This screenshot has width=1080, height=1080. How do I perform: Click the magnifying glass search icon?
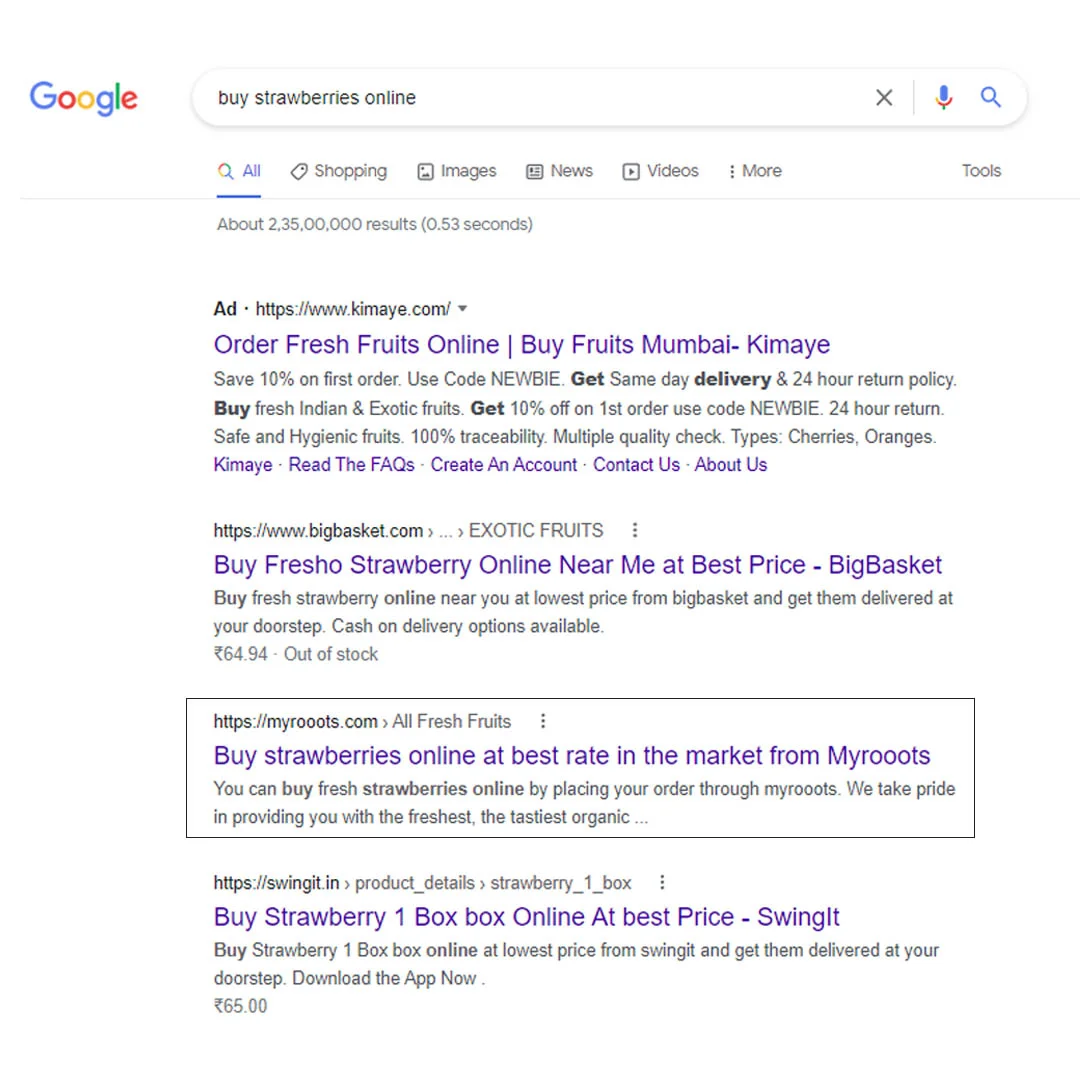990,98
